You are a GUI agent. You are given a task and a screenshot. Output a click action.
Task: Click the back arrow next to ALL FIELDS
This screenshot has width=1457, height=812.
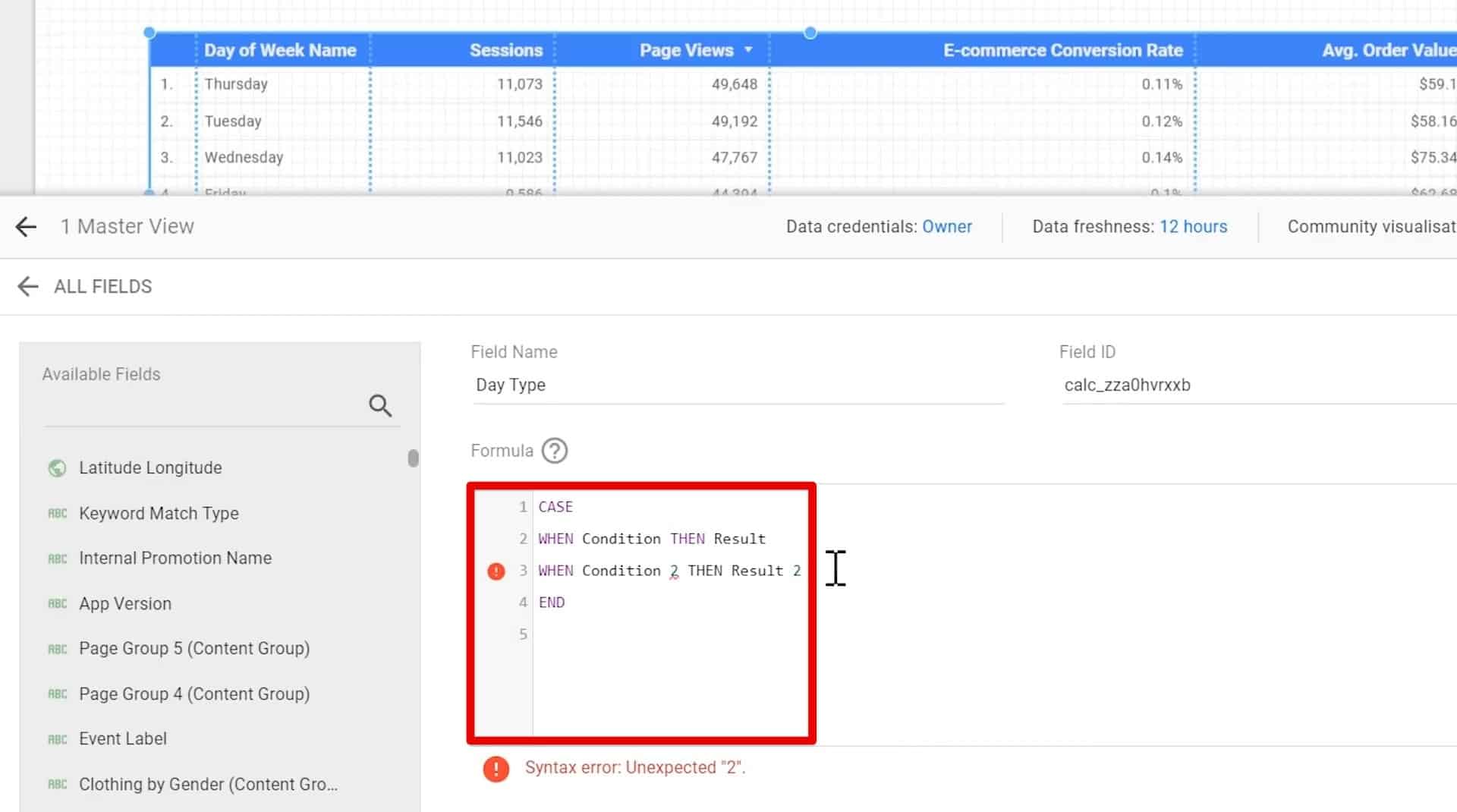(x=28, y=286)
